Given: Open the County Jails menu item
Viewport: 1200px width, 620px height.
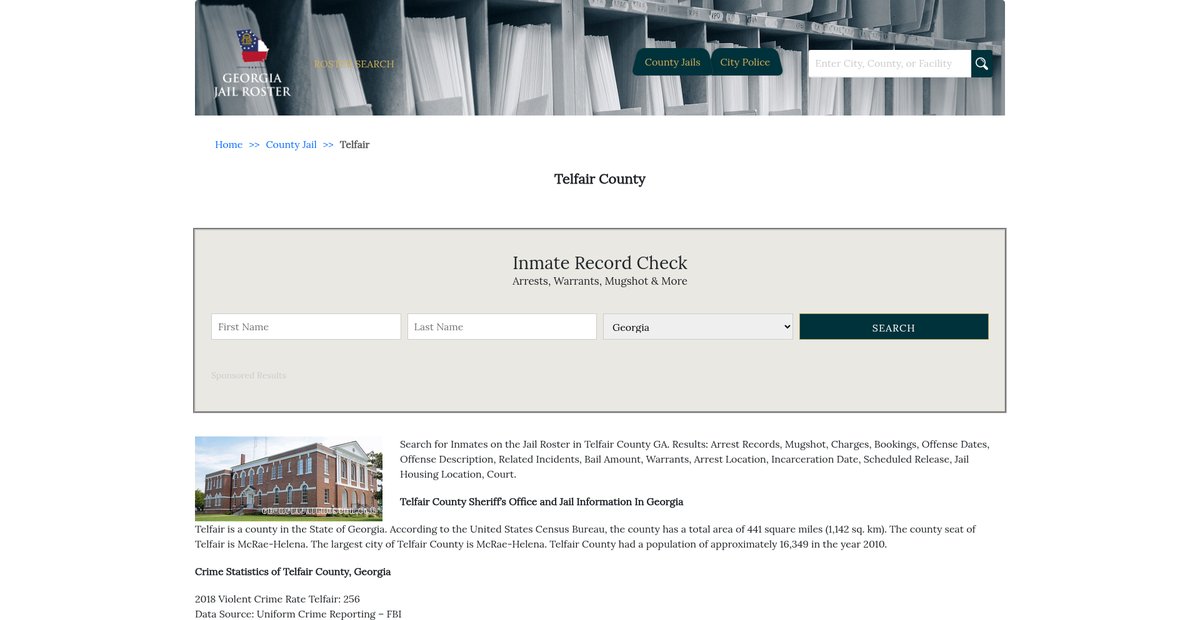Looking at the screenshot, I should 672,62.
